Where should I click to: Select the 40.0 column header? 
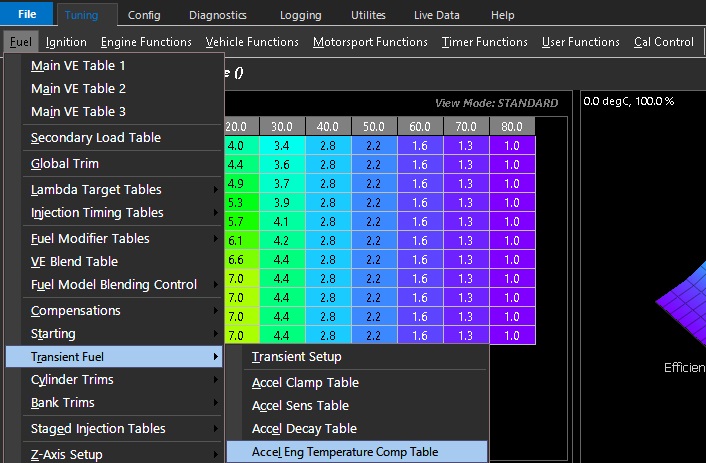(328, 127)
